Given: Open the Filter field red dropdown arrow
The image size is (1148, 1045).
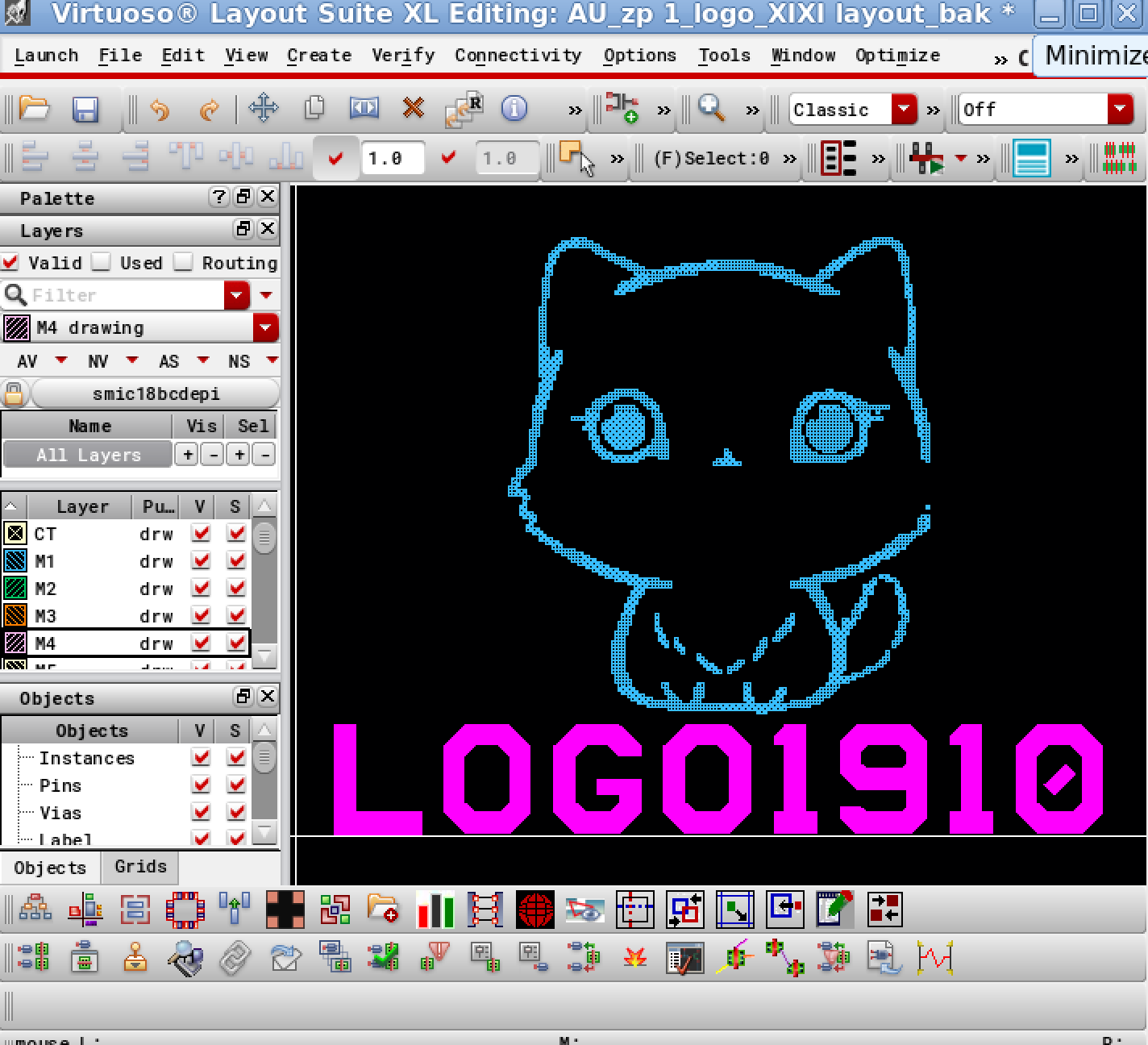Looking at the screenshot, I should 236,295.
